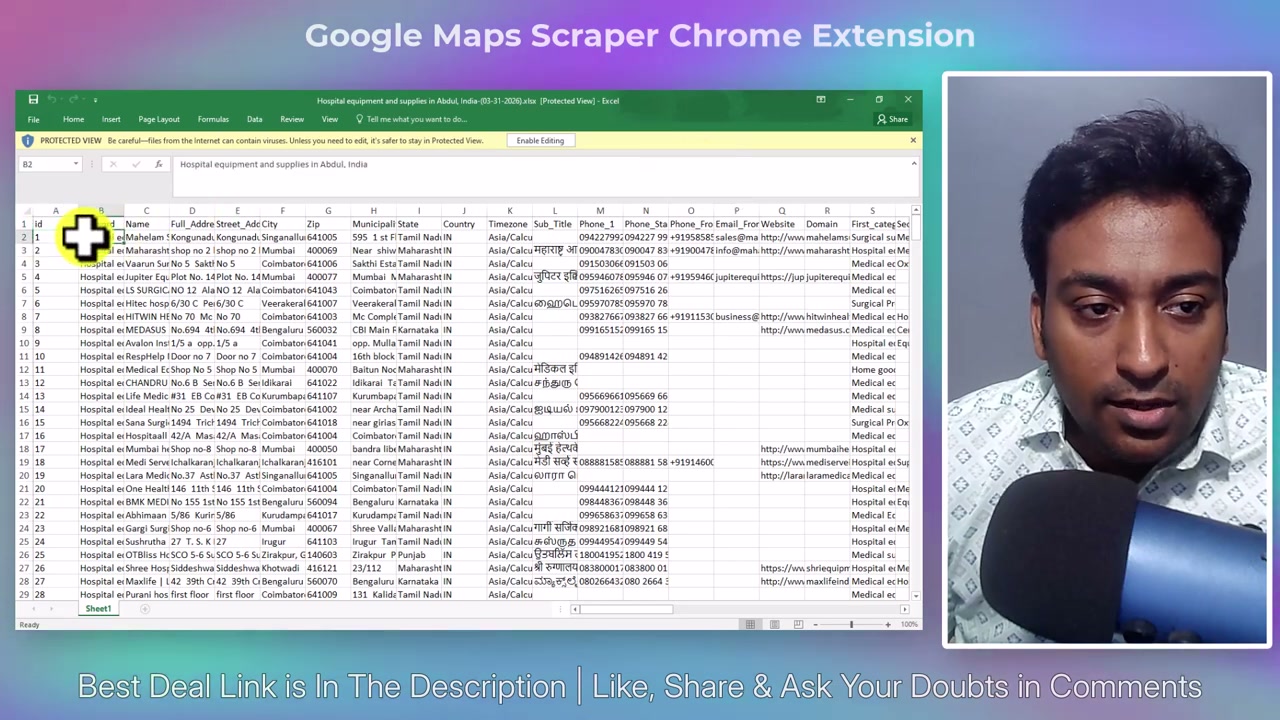1280x720 pixels.
Task: Select column S header
Action: click(872, 211)
